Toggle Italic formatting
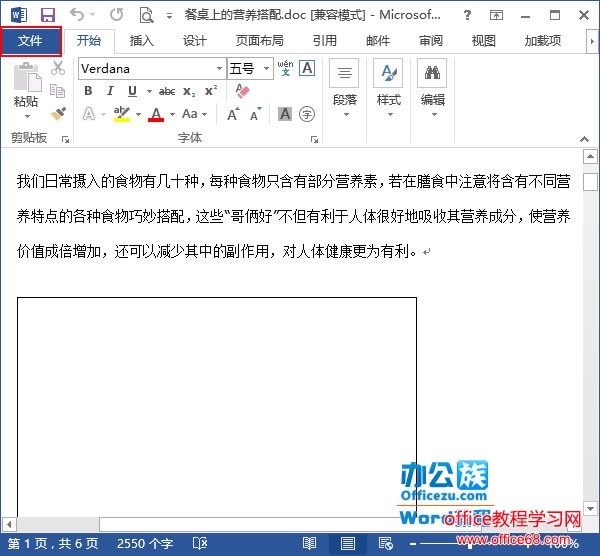The width and height of the screenshot is (600, 556). 110,91
